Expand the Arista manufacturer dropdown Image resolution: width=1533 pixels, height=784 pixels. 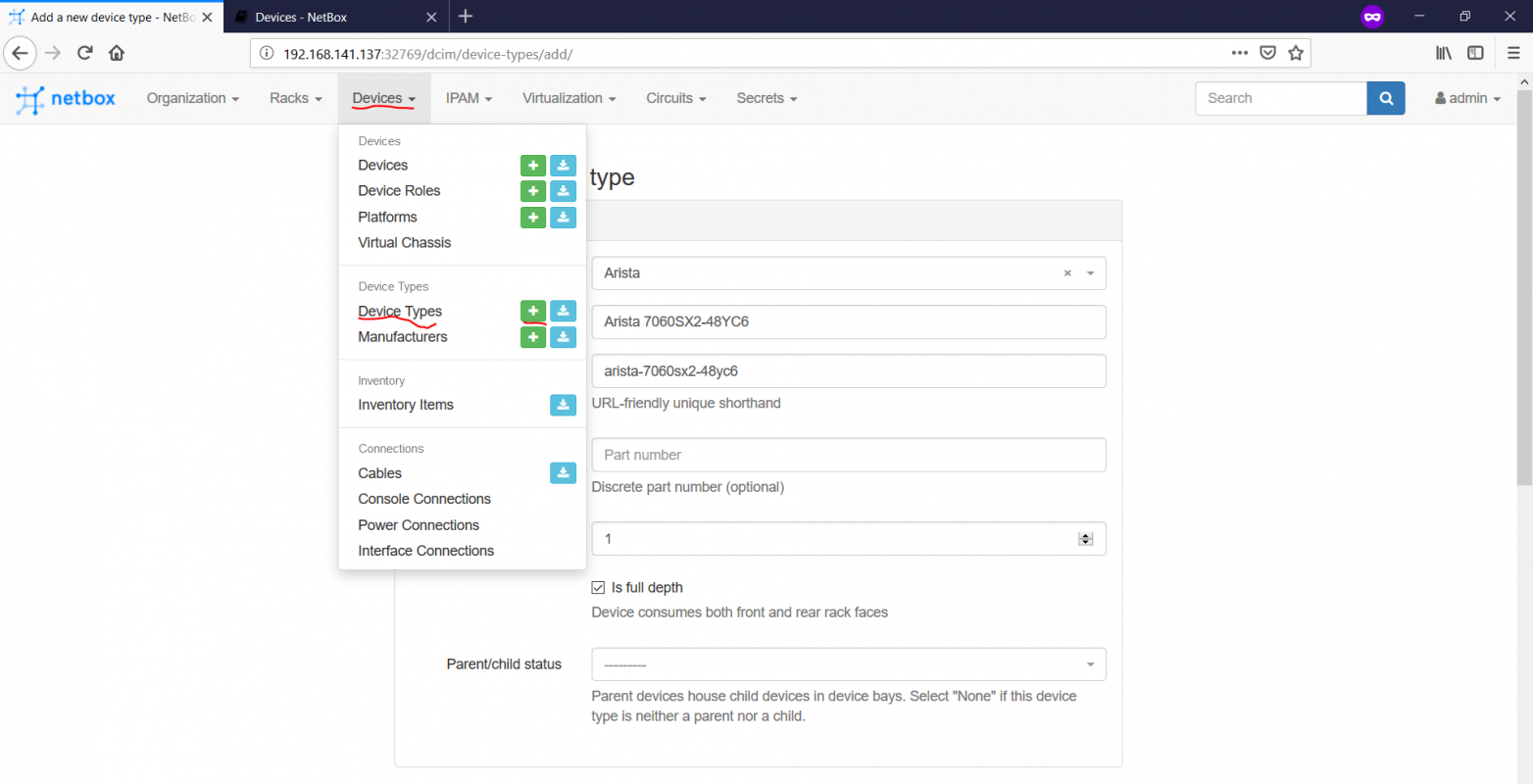(x=1090, y=272)
